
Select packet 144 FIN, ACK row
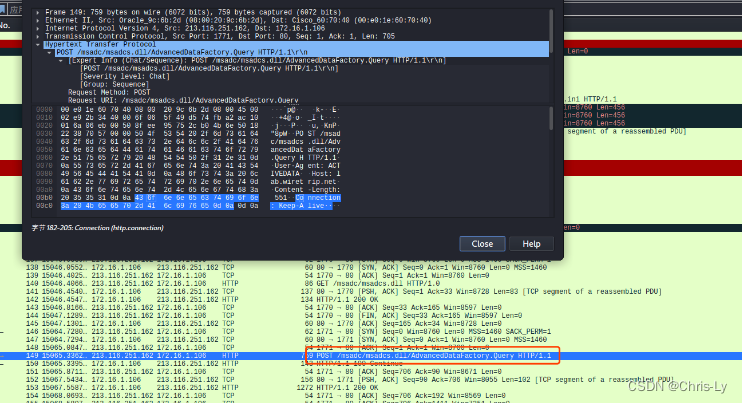coord(371,316)
